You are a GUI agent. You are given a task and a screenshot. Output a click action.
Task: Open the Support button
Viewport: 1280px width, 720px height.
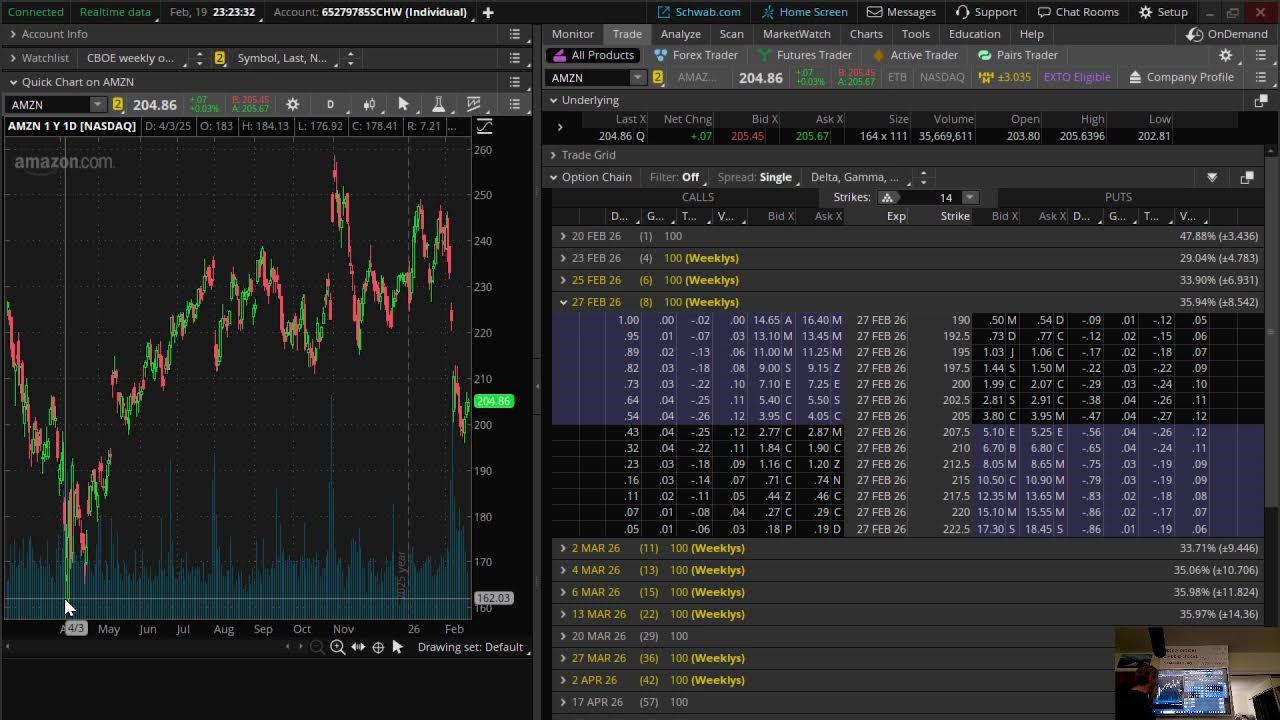coord(986,12)
